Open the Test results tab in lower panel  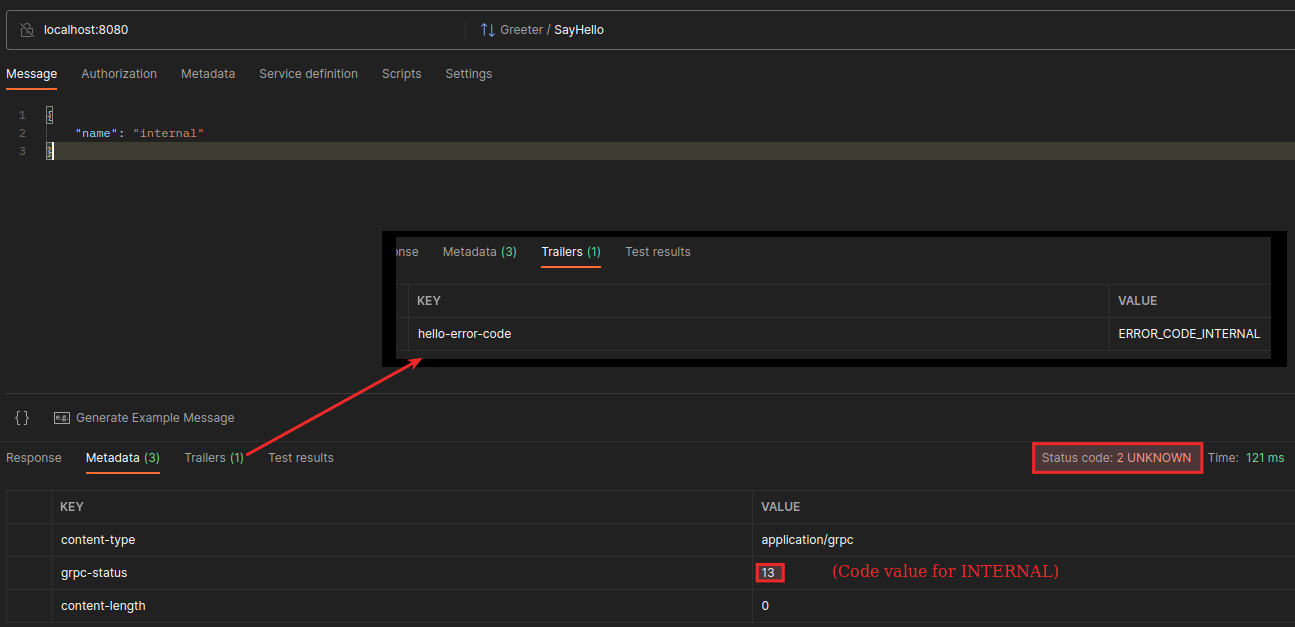click(x=301, y=458)
